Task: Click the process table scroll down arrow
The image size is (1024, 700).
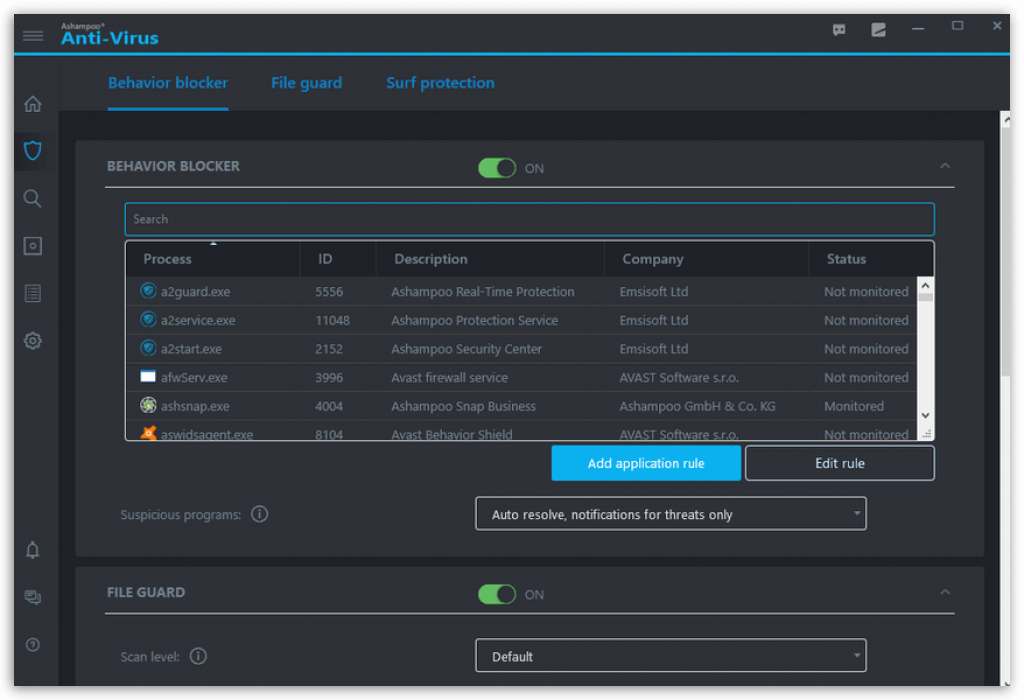Action: click(925, 415)
